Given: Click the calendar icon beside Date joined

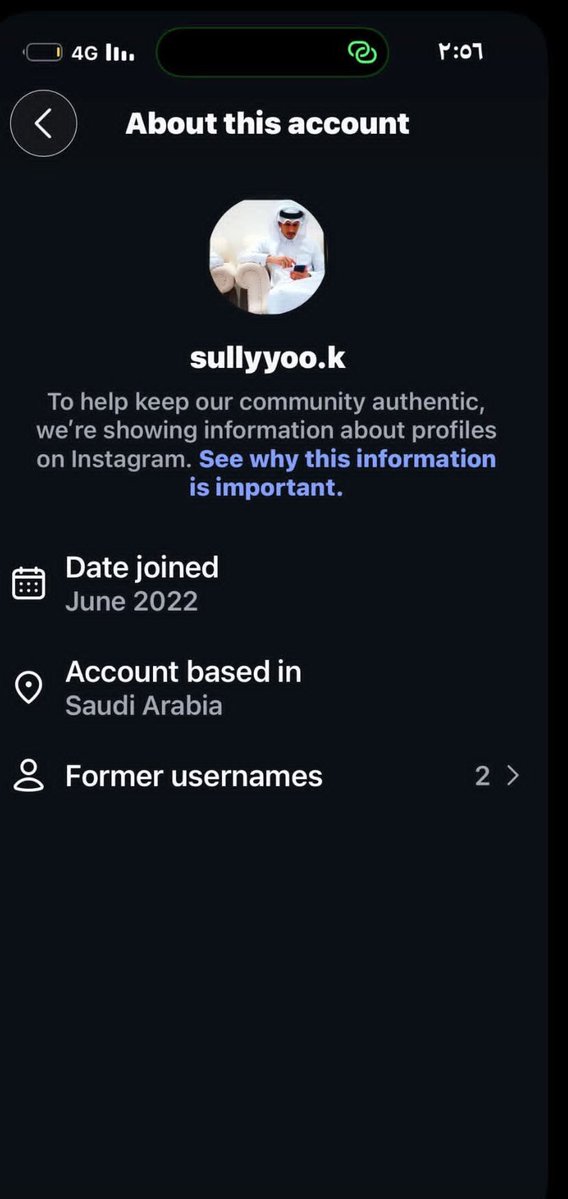Looking at the screenshot, I should click(29, 583).
